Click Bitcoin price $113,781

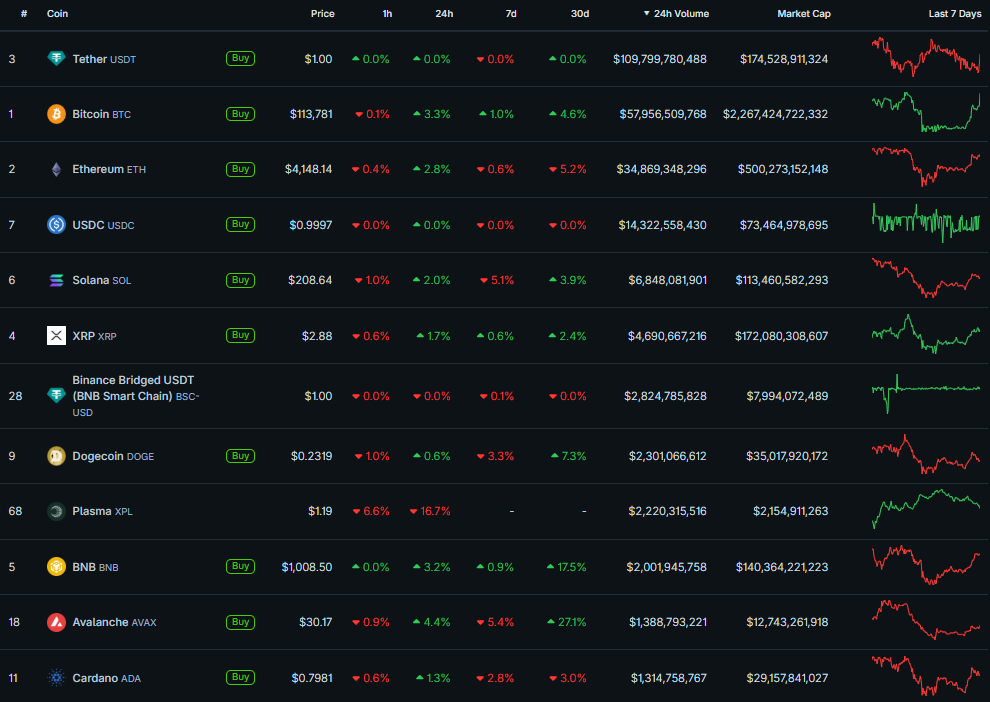pos(311,114)
